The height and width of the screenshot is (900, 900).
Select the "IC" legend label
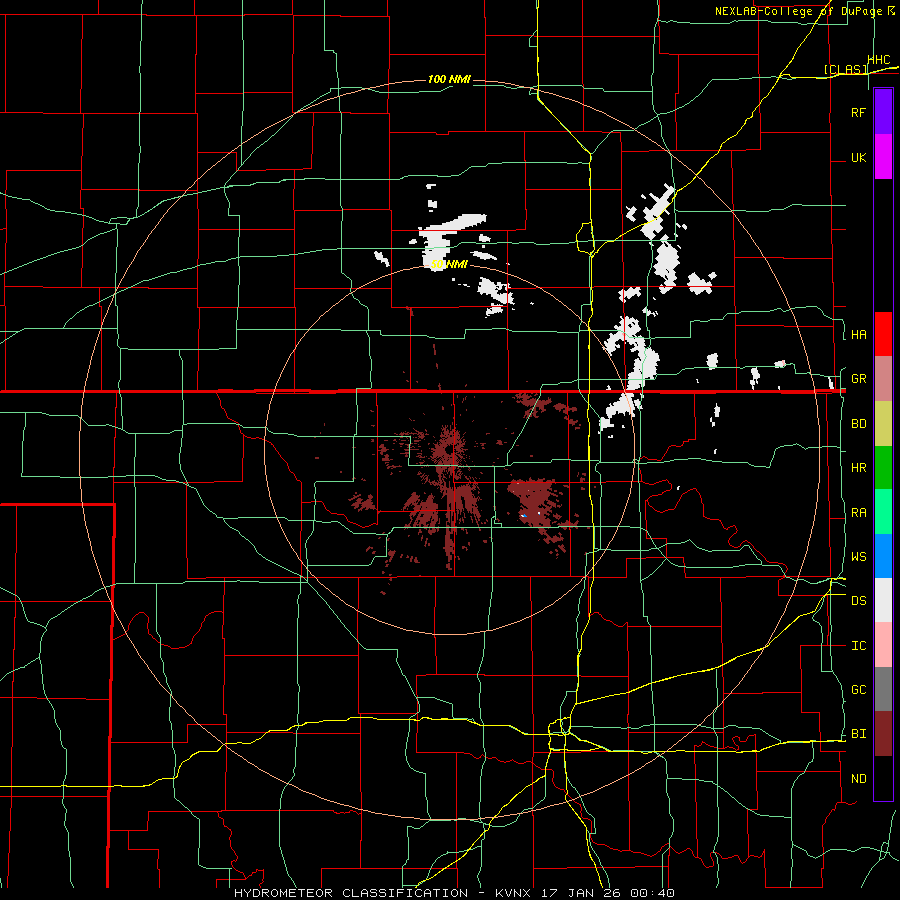pyautogui.click(x=858, y=646)
